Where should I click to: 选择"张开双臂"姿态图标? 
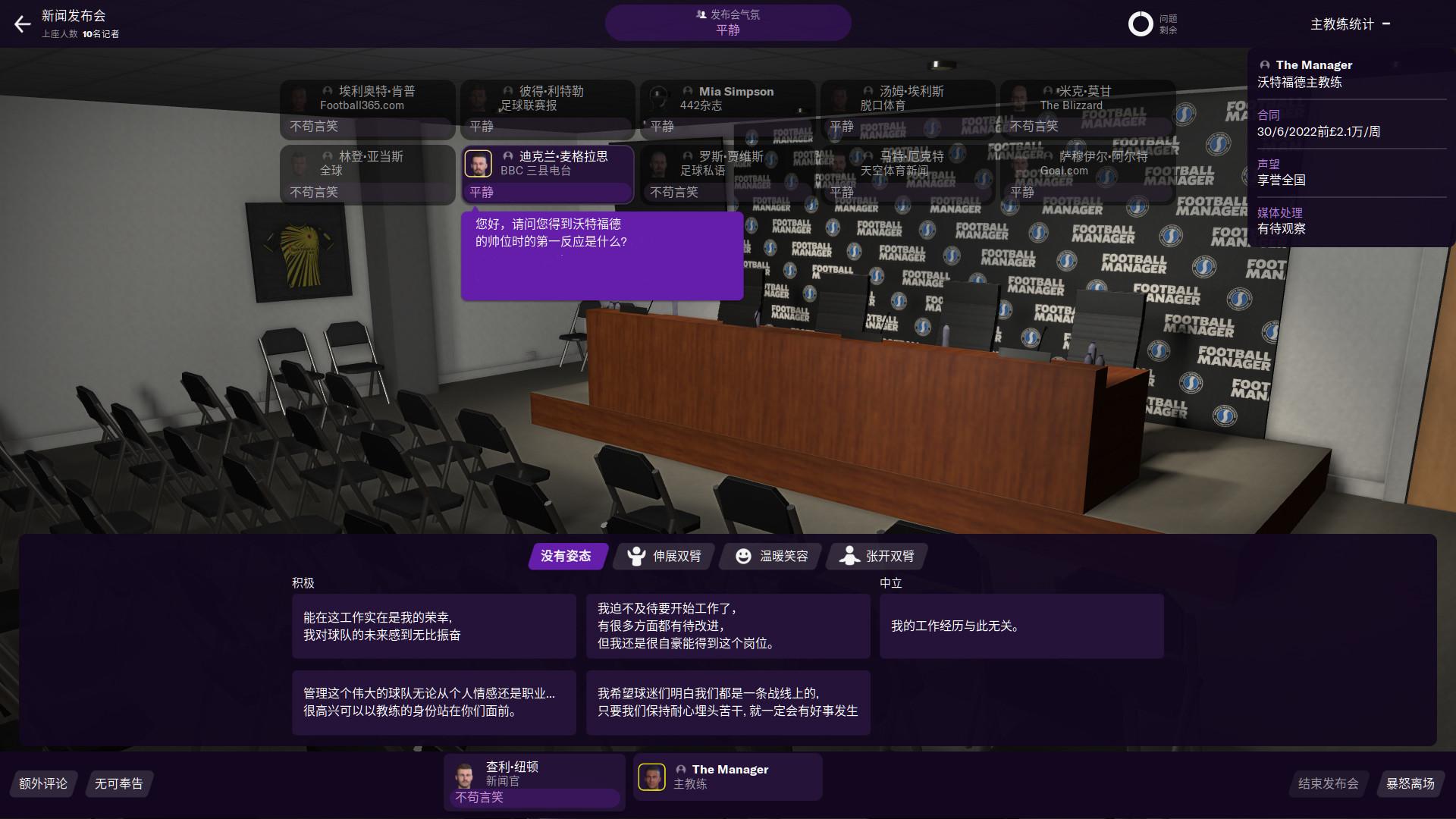click(x=845, y=556)
